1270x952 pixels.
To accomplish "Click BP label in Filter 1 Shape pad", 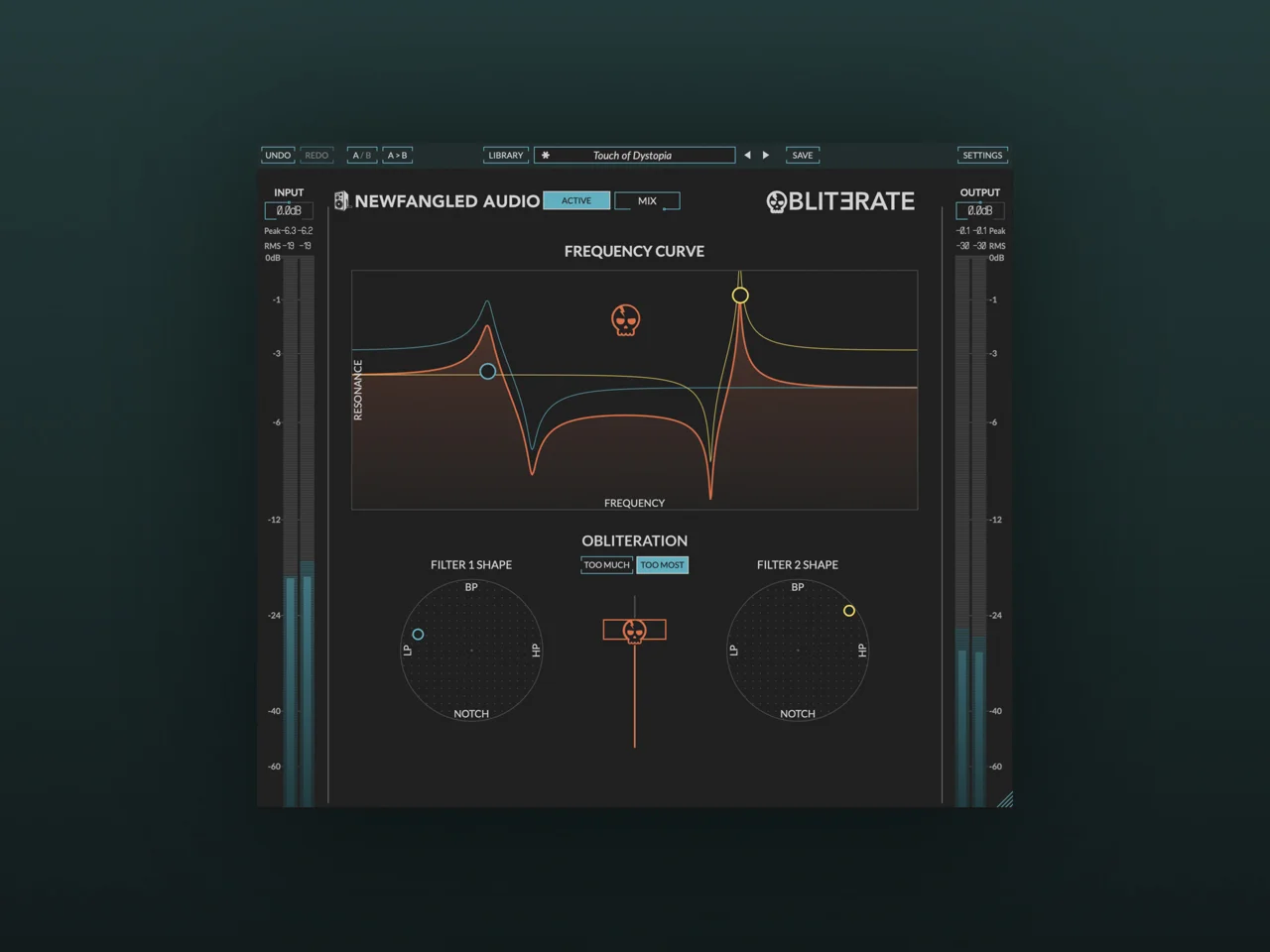I will coord(471,587).
